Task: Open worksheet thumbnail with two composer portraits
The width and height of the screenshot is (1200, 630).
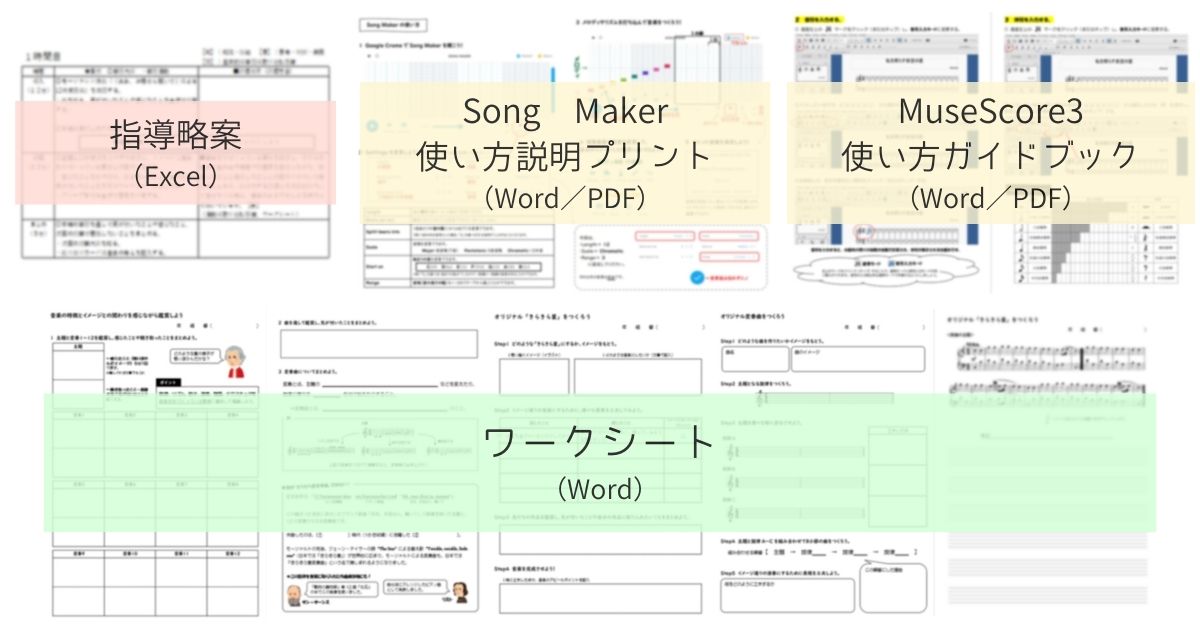Action: pyautogui.click(x=379, y=461)
